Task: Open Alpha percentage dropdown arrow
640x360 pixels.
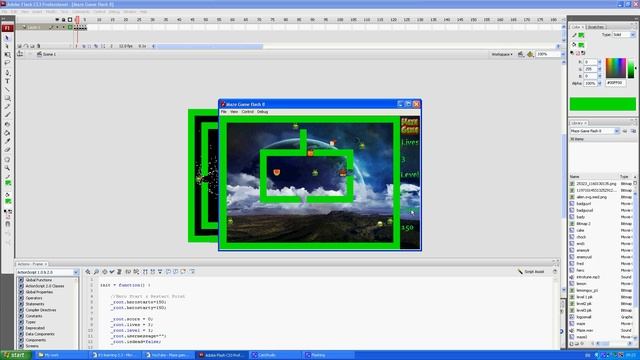Action: point(600,83)
